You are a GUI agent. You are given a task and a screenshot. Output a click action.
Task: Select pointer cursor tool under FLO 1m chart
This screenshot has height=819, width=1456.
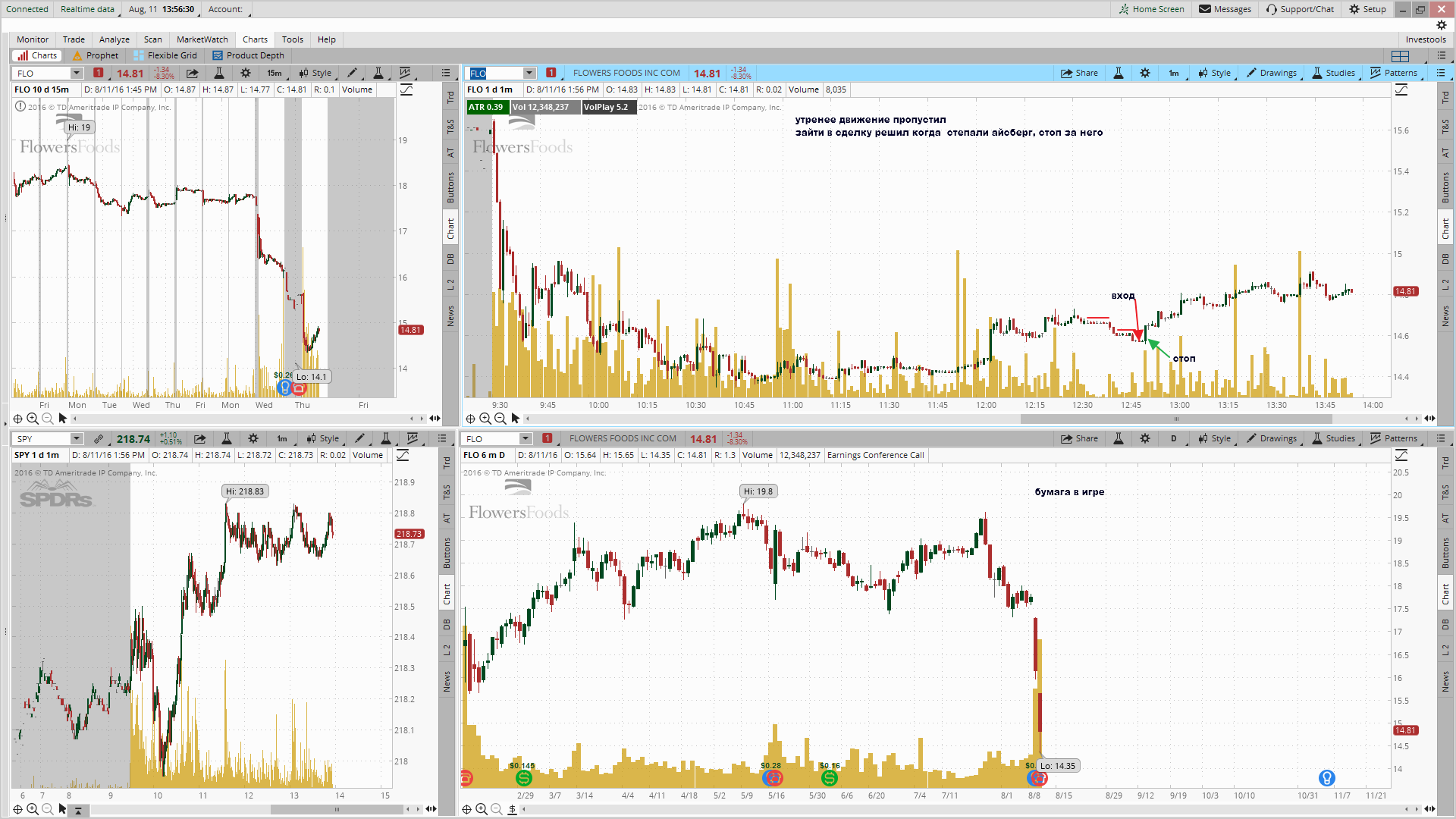click(x=516, y=419)
